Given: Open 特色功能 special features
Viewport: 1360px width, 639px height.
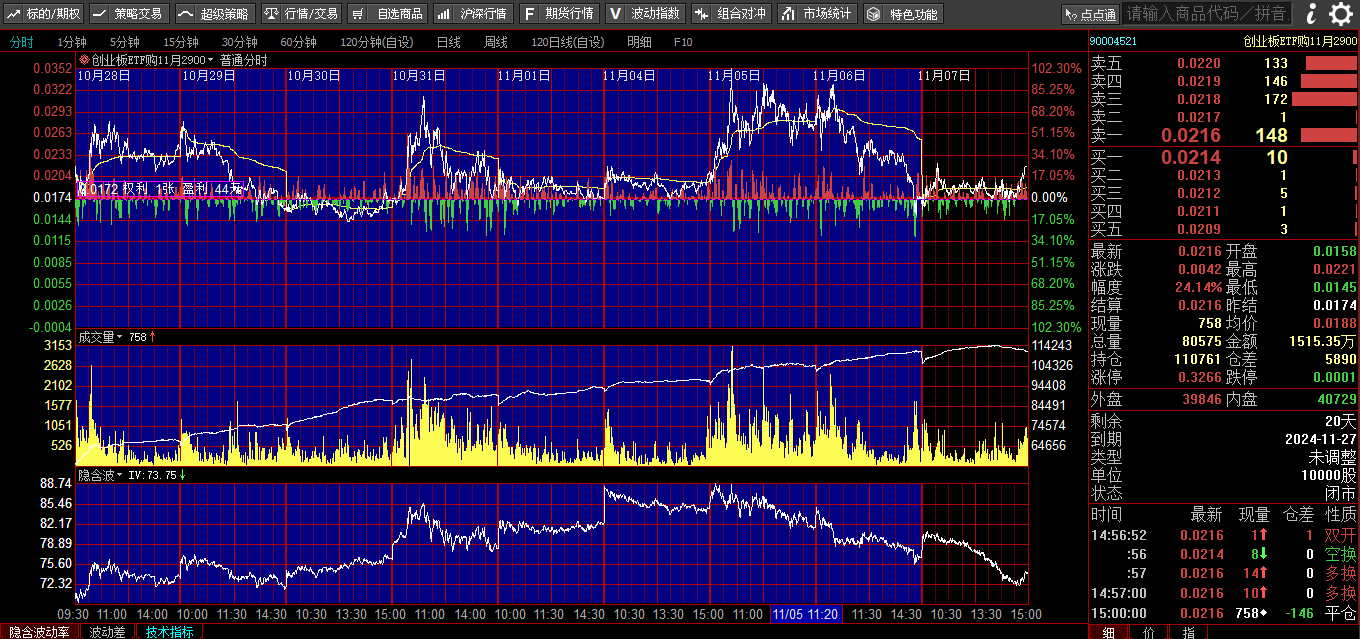Looking at the screenshot, I should pos(902,14).
